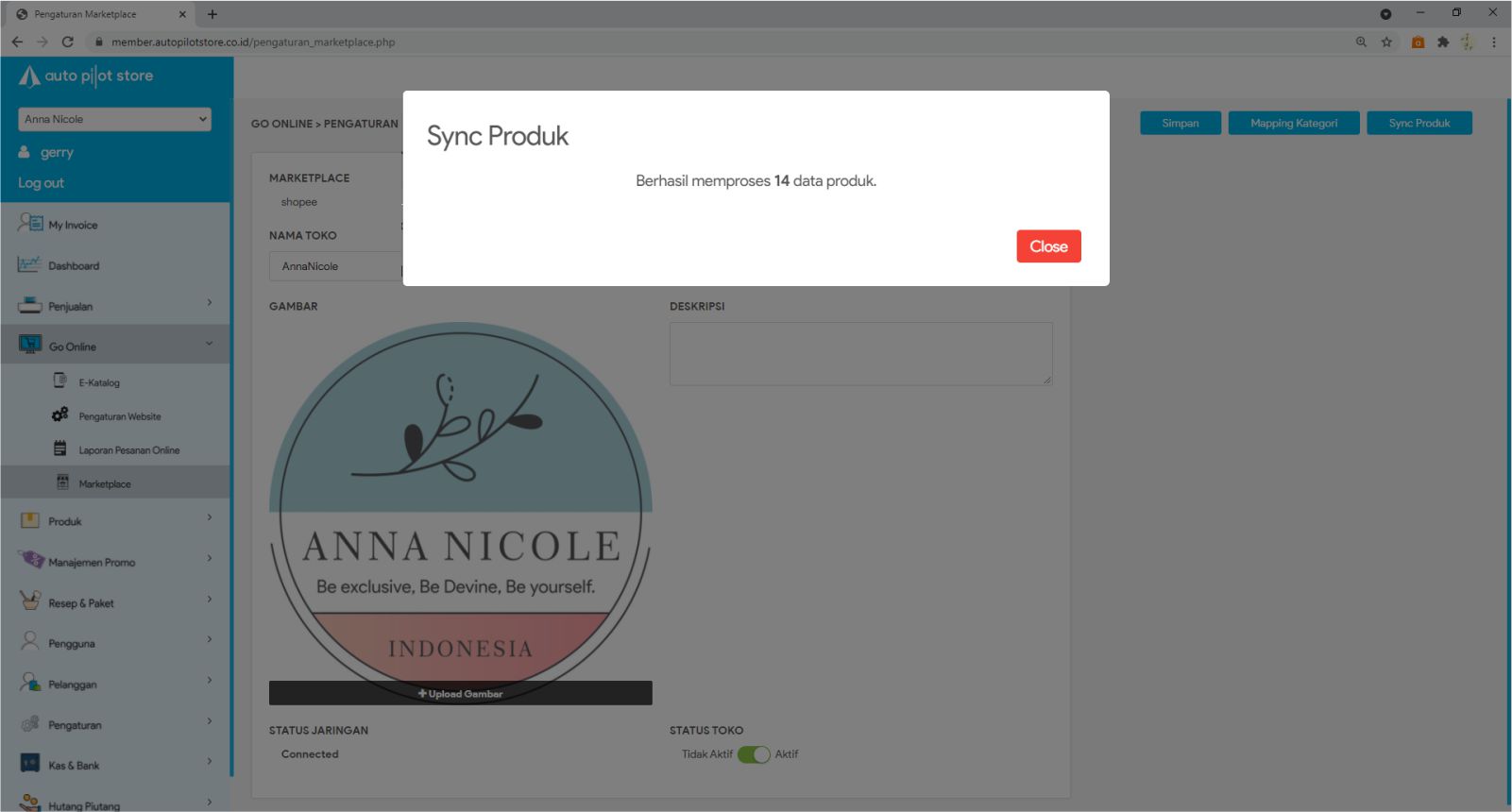Click inside the Deskripsi text area
Viewport: 1512px width, 812px height.
point(860,353)
